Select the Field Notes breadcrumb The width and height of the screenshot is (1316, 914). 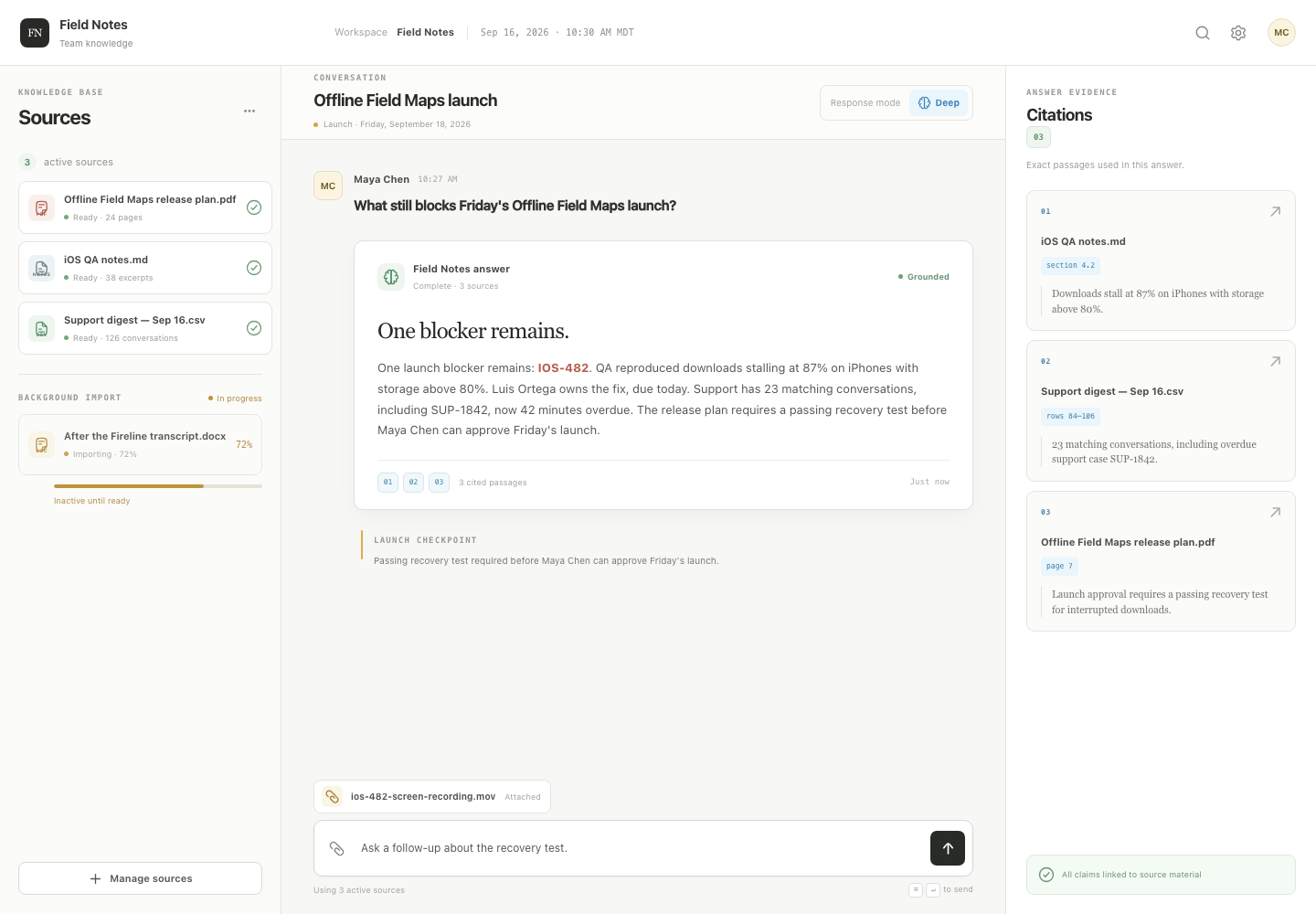[425, 33]
